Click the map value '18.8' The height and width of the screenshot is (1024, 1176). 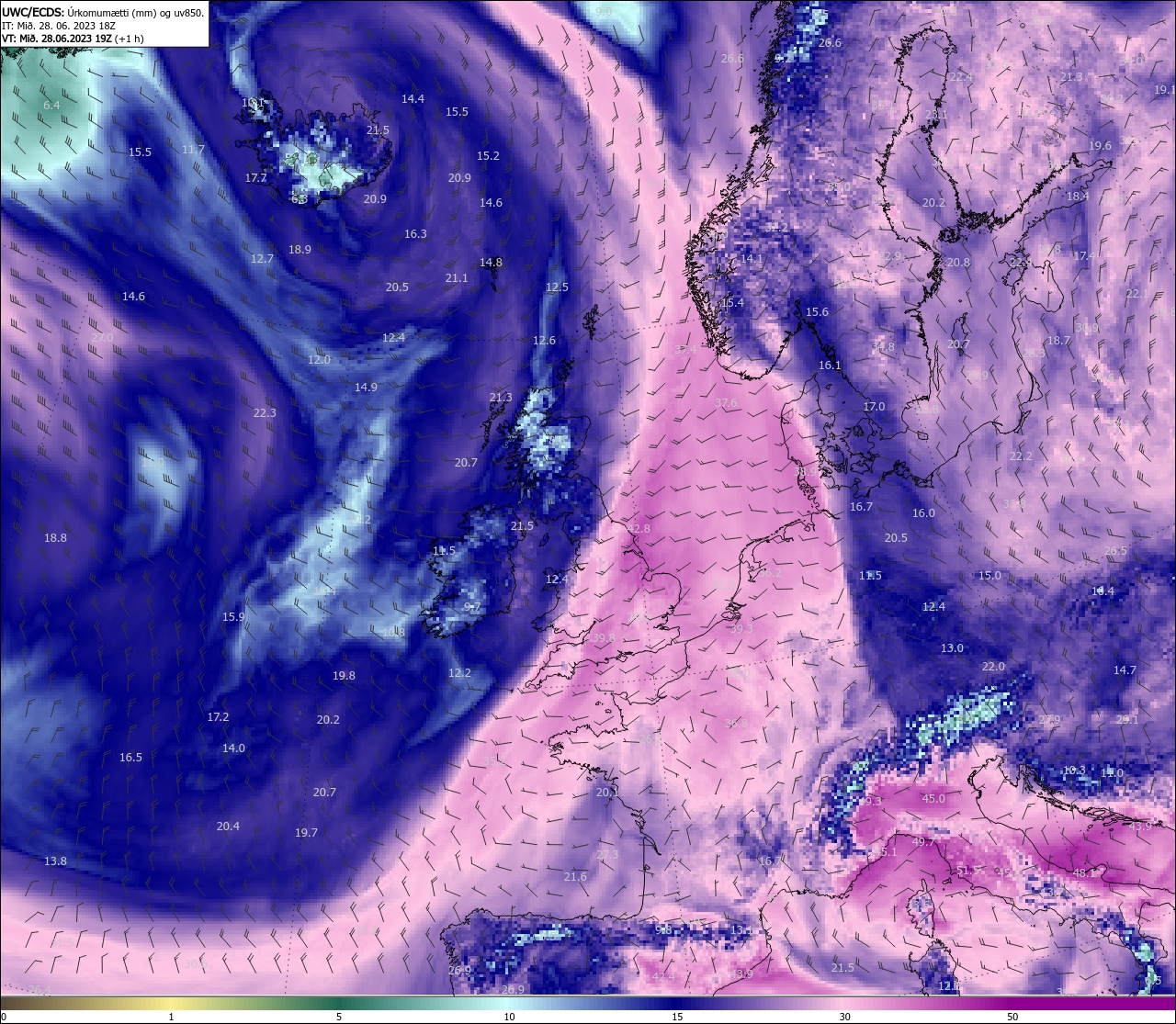(55, 538)
